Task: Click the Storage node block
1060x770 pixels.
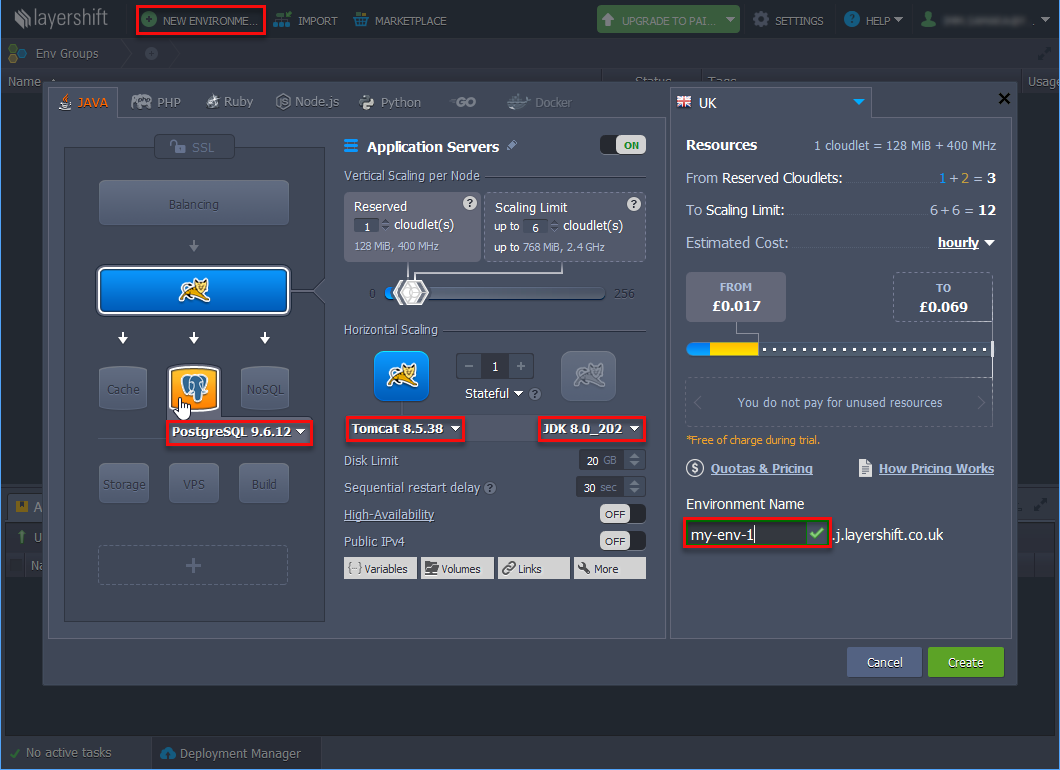Action: [123, 484]
